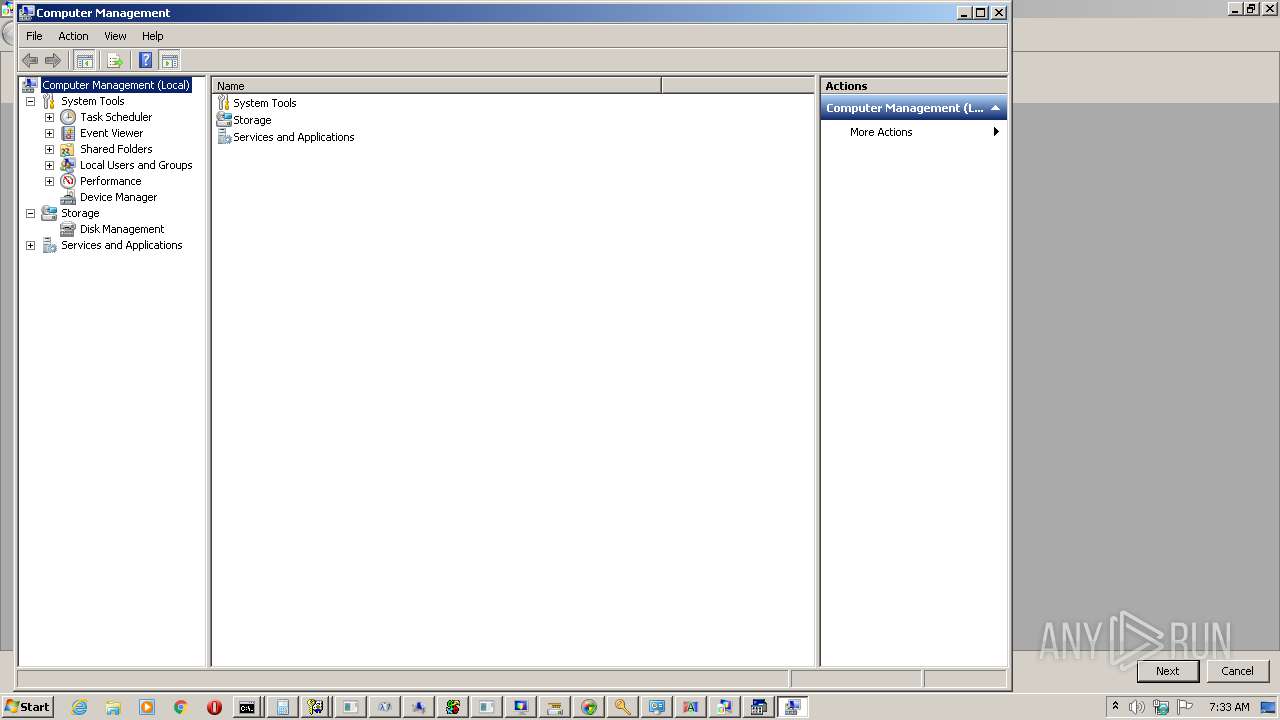
Task: Select Disk Management icon in tree
Action: 68,229
